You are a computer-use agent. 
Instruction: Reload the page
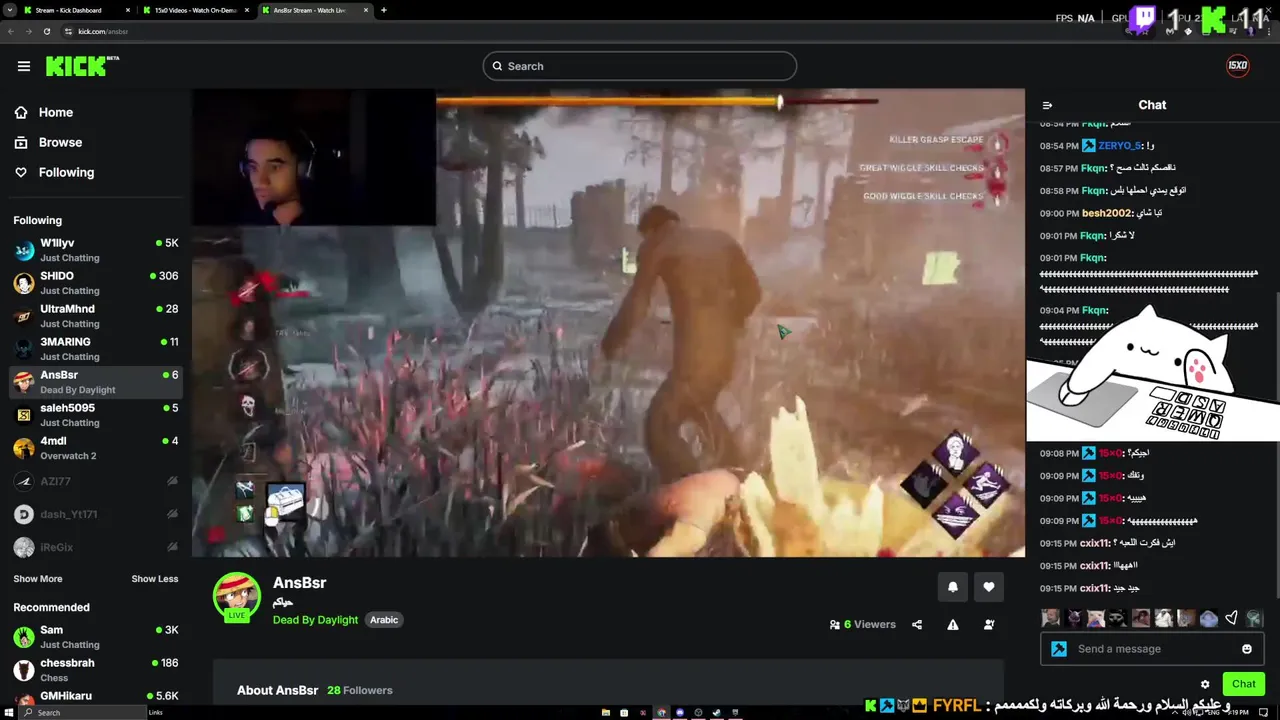pos(46,31)
